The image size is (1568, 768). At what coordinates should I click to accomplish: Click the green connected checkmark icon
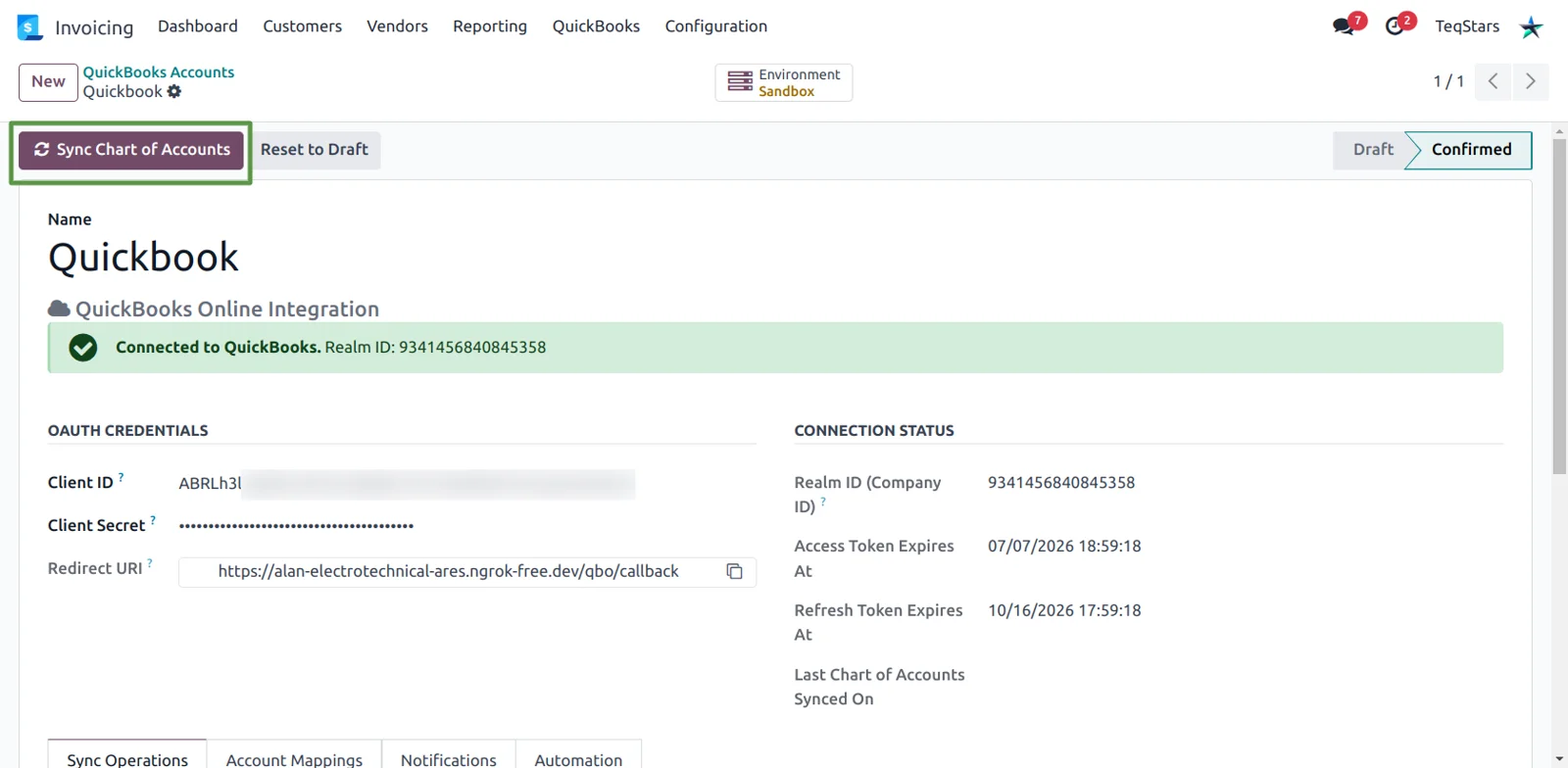tap(83, 348)
